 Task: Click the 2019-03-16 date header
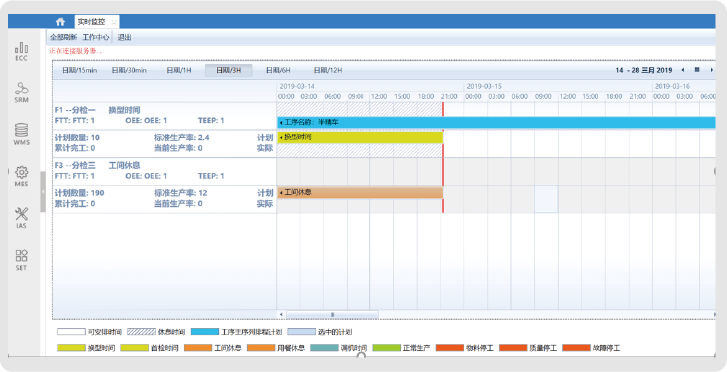(672, 86)
